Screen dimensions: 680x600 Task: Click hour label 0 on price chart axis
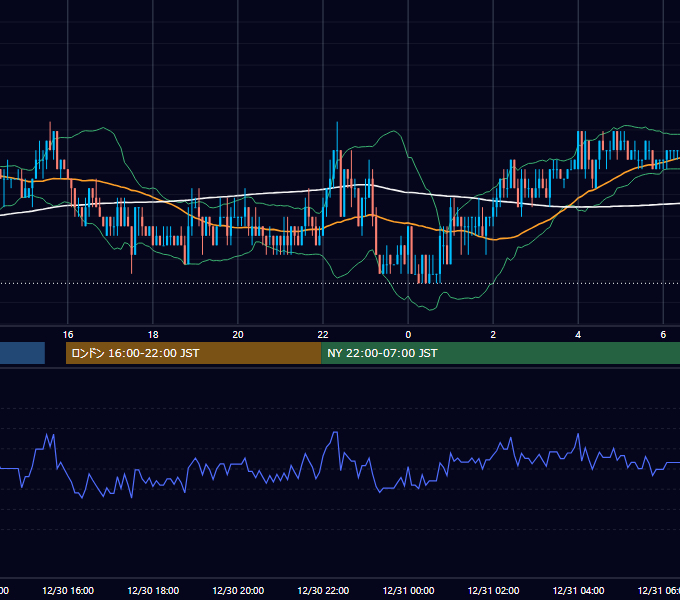point(408,335)
